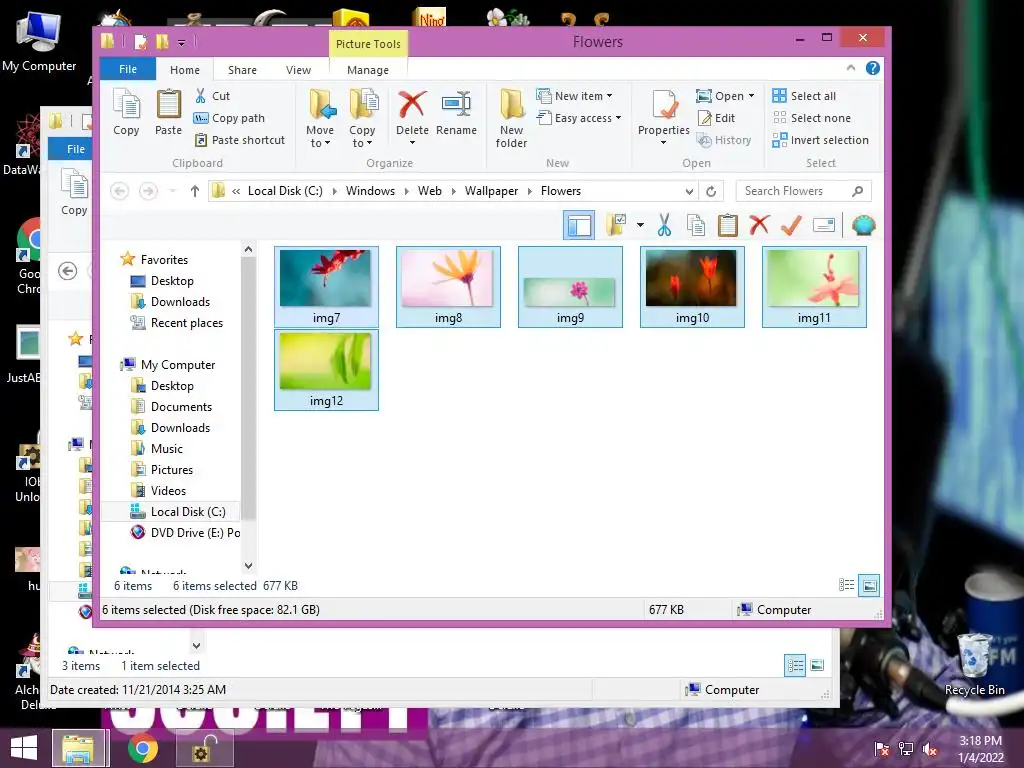Click the blue Help question mark icon

click(x=872, y=68)
